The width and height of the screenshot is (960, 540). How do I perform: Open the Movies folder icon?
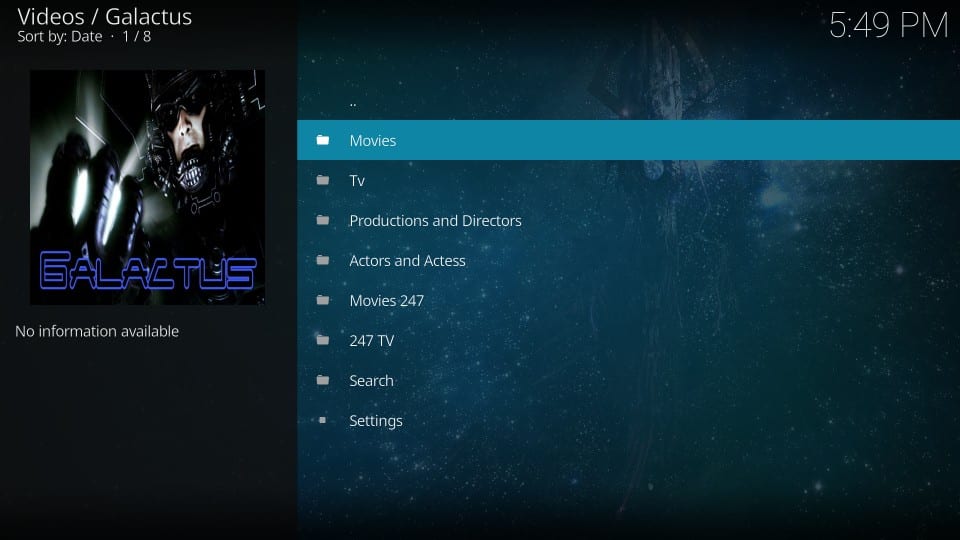click(x=323, y=140)
